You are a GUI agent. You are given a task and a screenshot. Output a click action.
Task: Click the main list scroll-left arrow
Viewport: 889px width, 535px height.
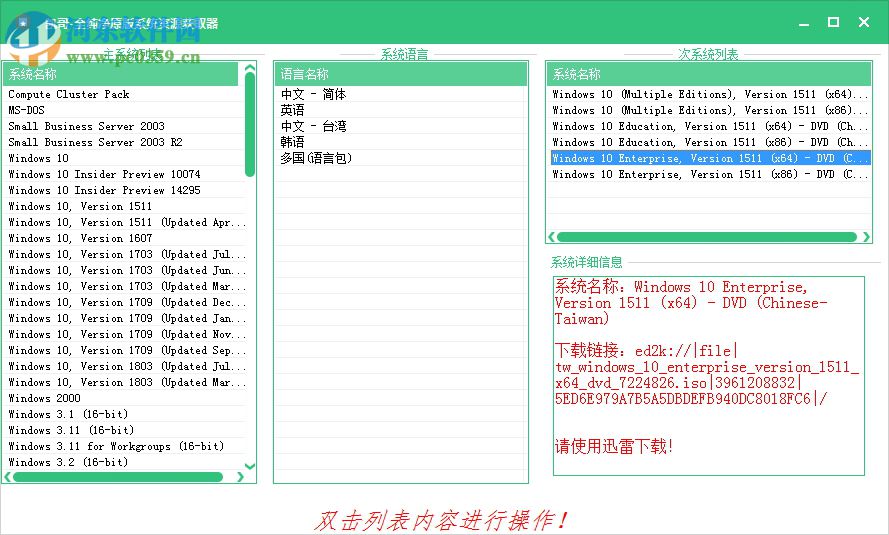8,477
